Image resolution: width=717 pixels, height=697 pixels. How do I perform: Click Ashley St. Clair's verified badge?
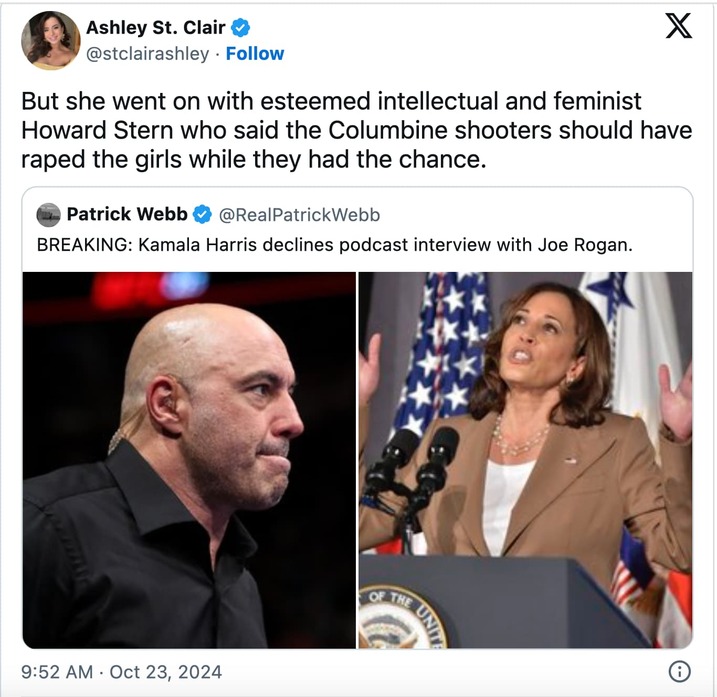[x=241, y=28]
